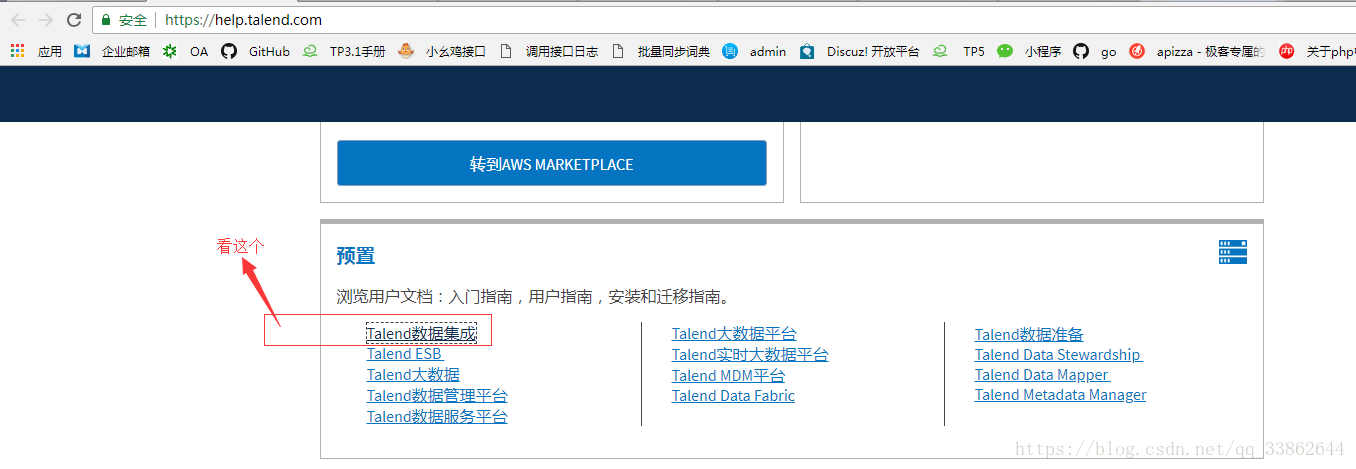Open the TP3.1手册 bookmark
The width and height of the screenshot is (1356, 469).
tap(344, 51)
